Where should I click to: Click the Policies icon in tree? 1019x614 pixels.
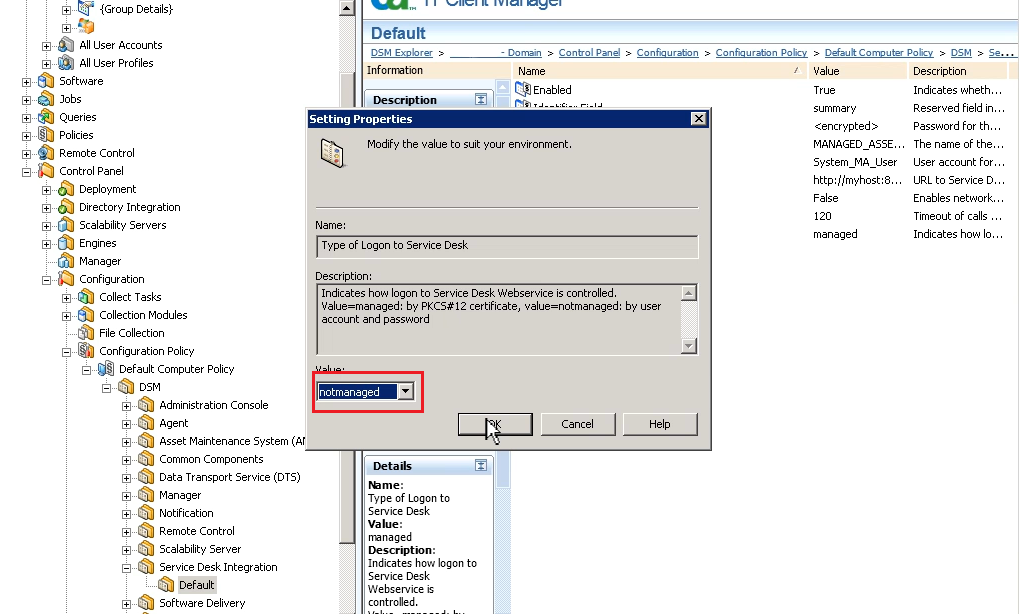46,135
